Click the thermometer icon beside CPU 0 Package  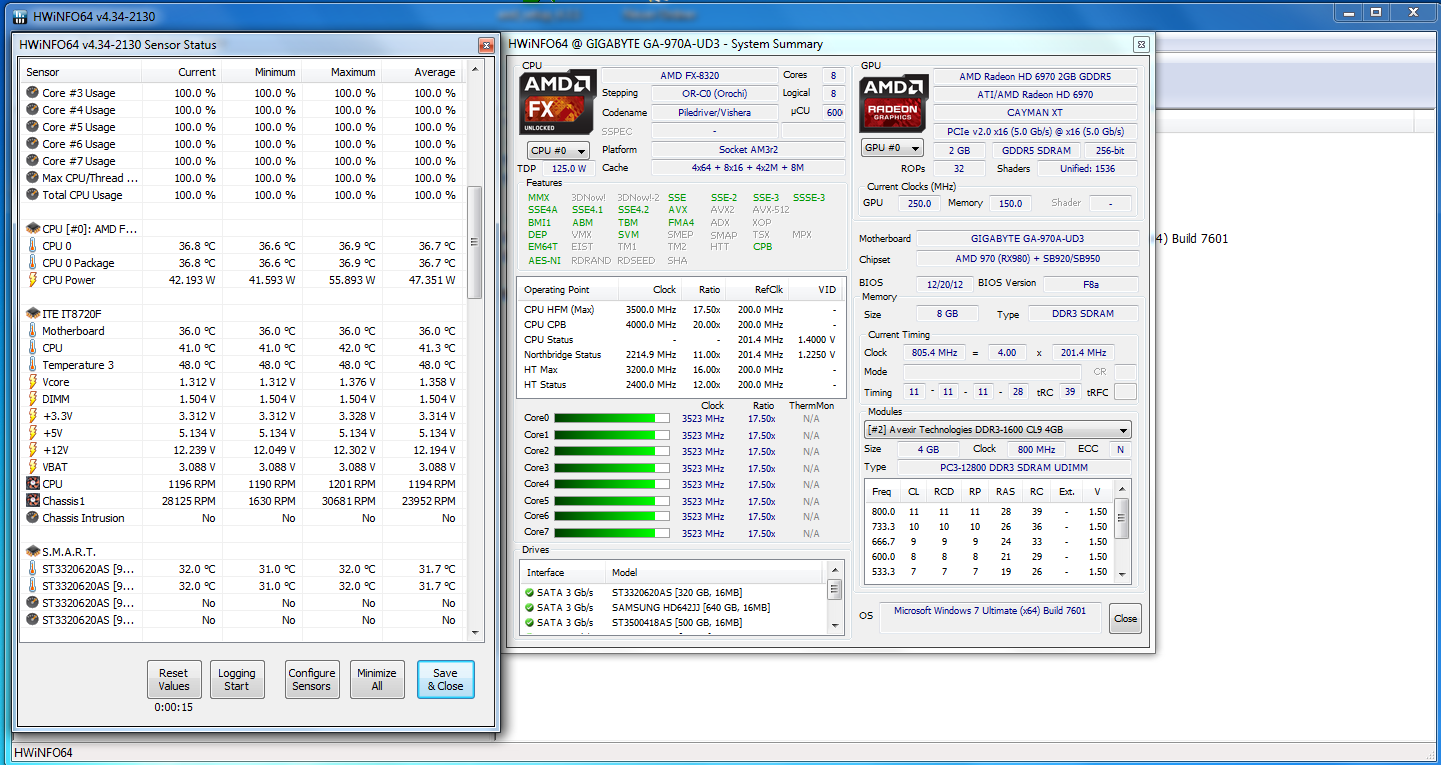click(x=32, y=263)
